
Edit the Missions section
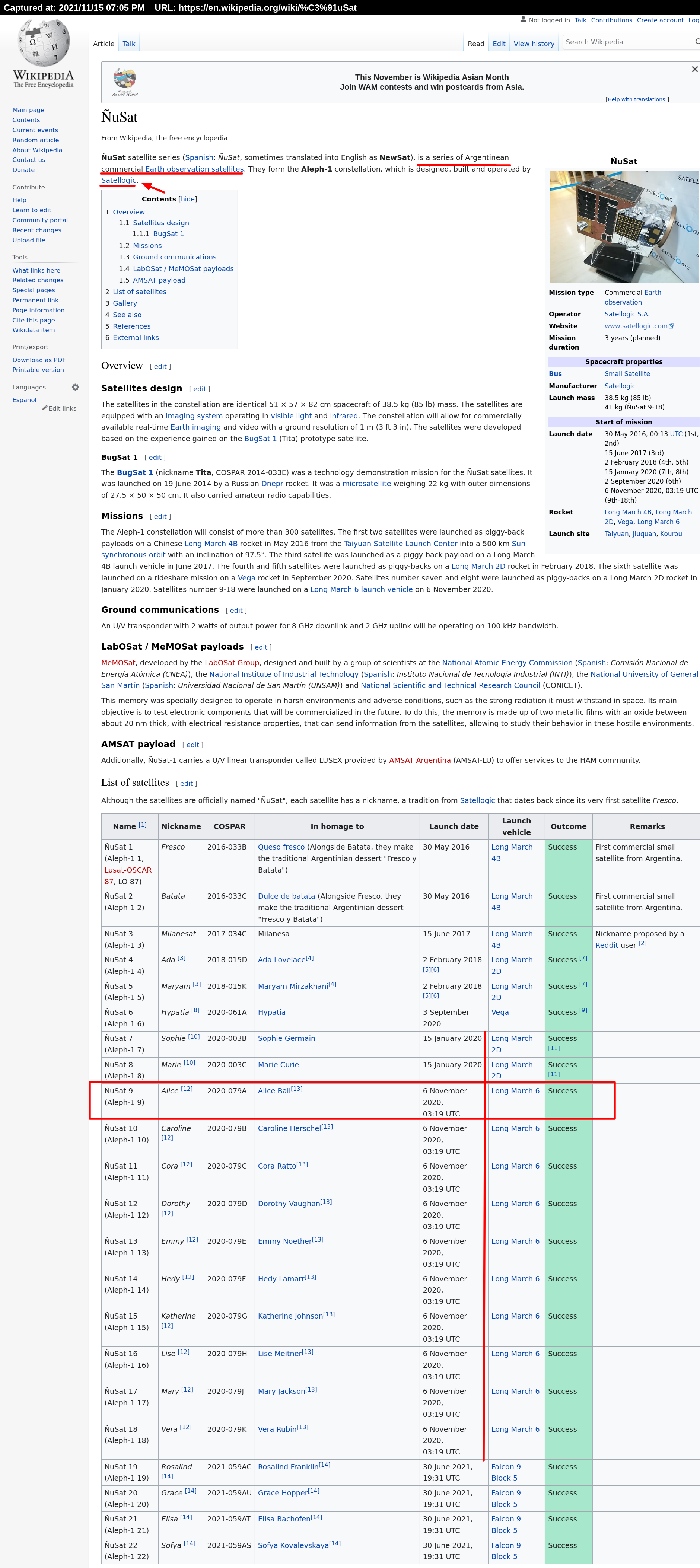[x=160, y=516]
